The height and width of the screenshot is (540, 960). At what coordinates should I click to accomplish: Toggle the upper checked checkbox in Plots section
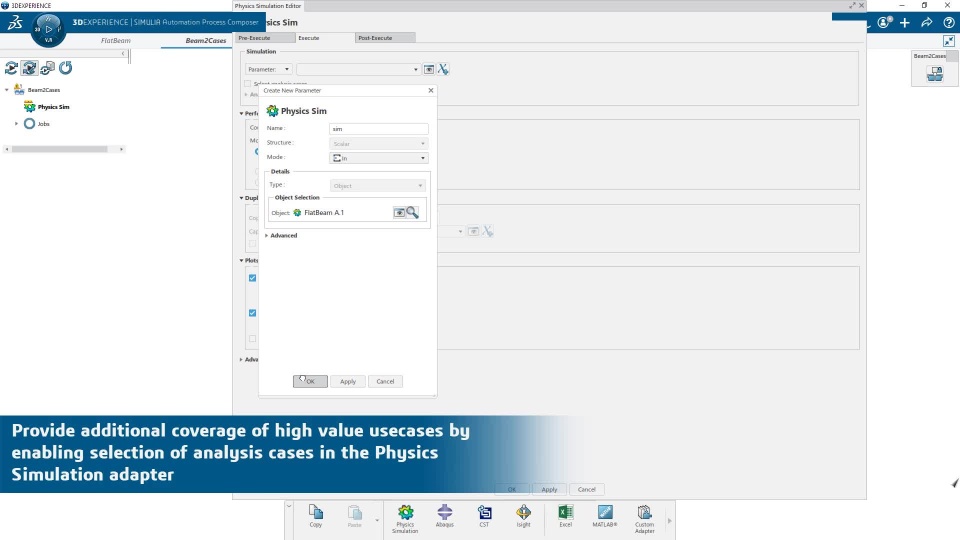click(x=252, y=278)
